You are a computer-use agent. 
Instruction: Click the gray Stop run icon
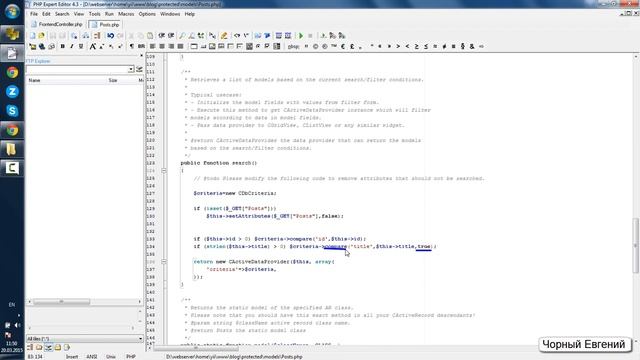[x=310, y=36]
